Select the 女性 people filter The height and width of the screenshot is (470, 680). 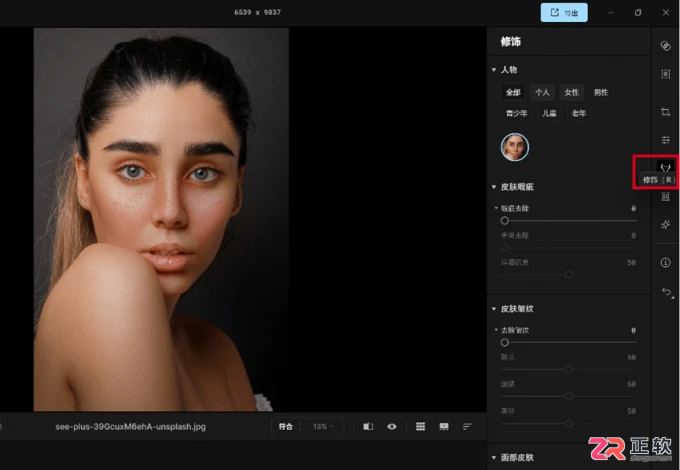click(572, 92)
